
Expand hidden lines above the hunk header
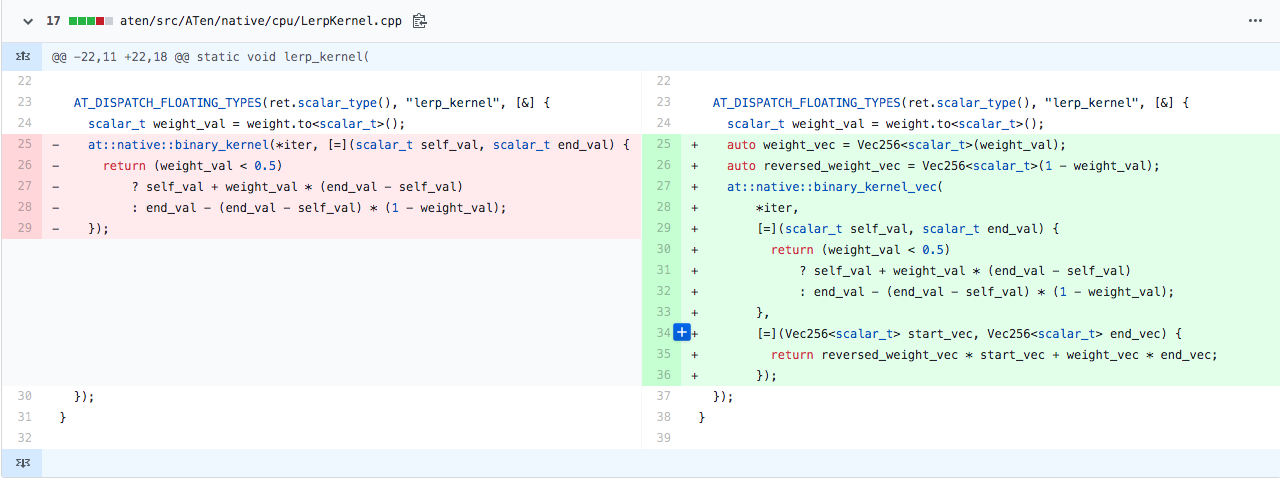pos(21,57)
